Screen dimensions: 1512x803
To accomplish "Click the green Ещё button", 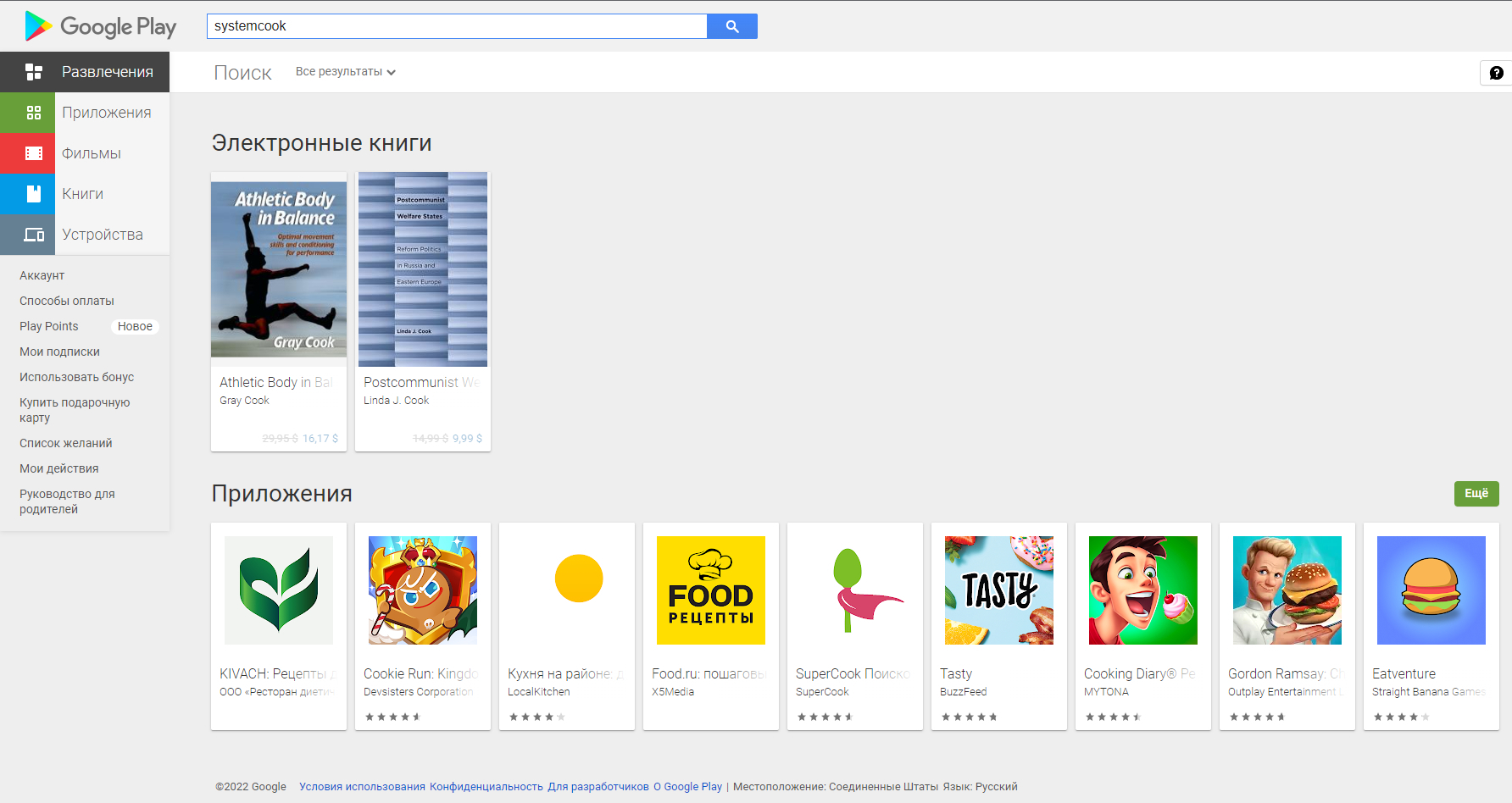I will (1476, 494).
